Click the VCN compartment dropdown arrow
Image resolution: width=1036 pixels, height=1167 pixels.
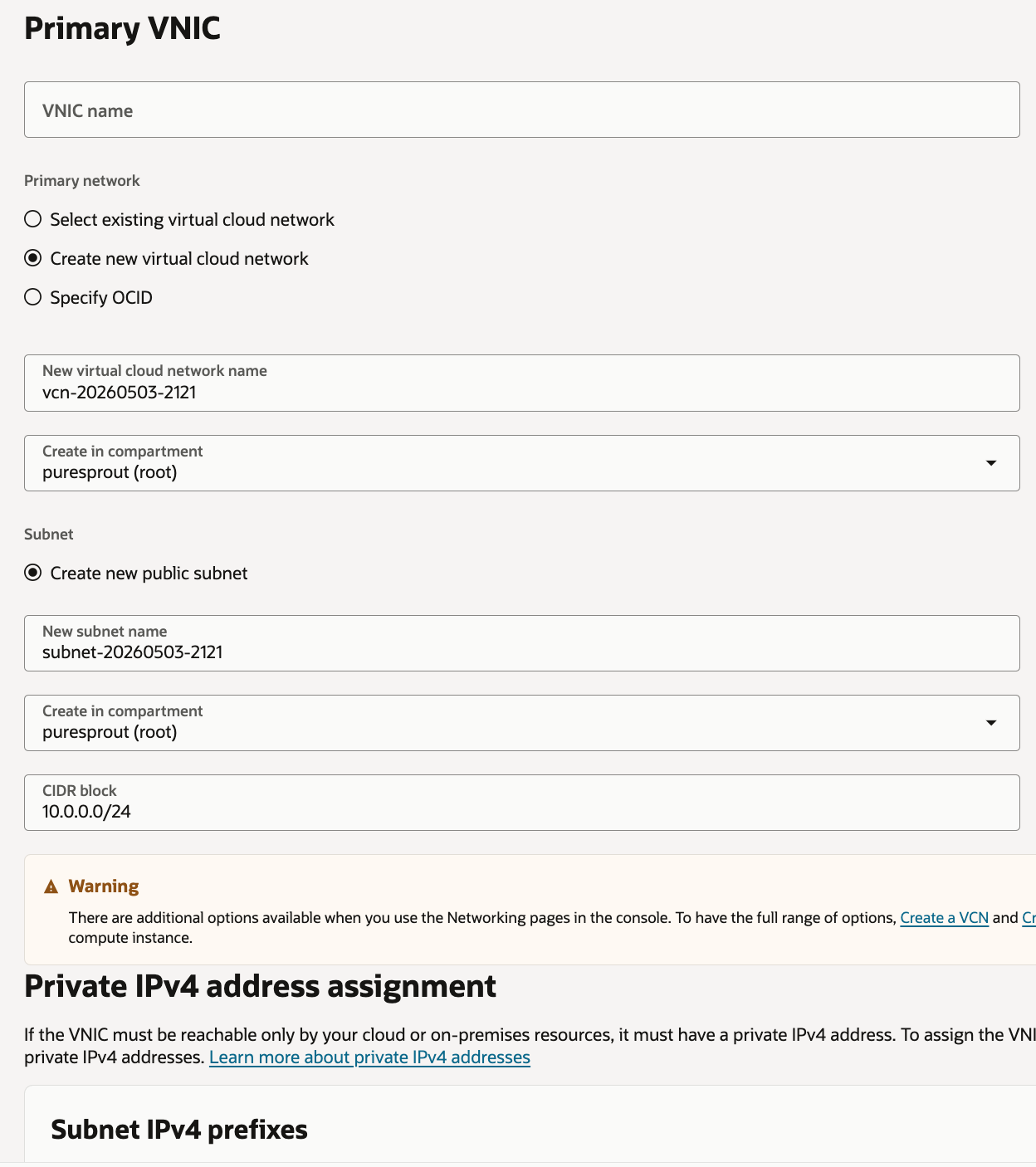point(990,463)
